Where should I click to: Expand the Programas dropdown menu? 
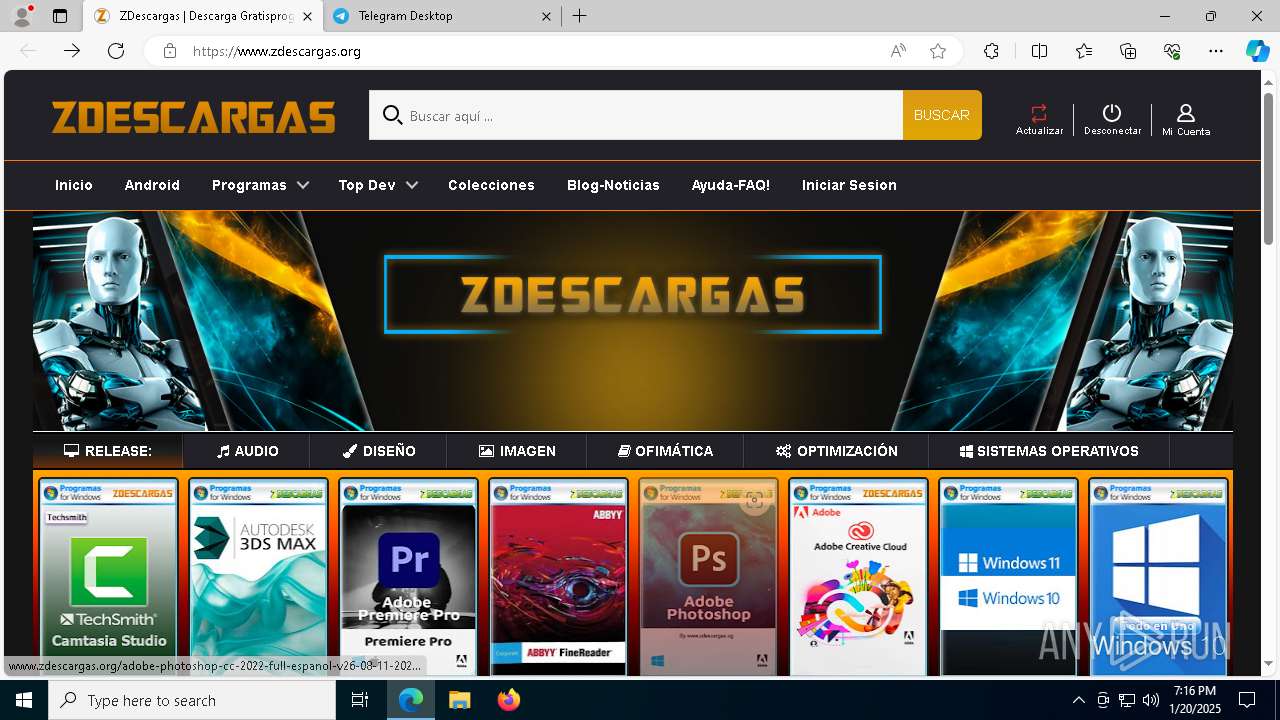click(x=260, y=185)
